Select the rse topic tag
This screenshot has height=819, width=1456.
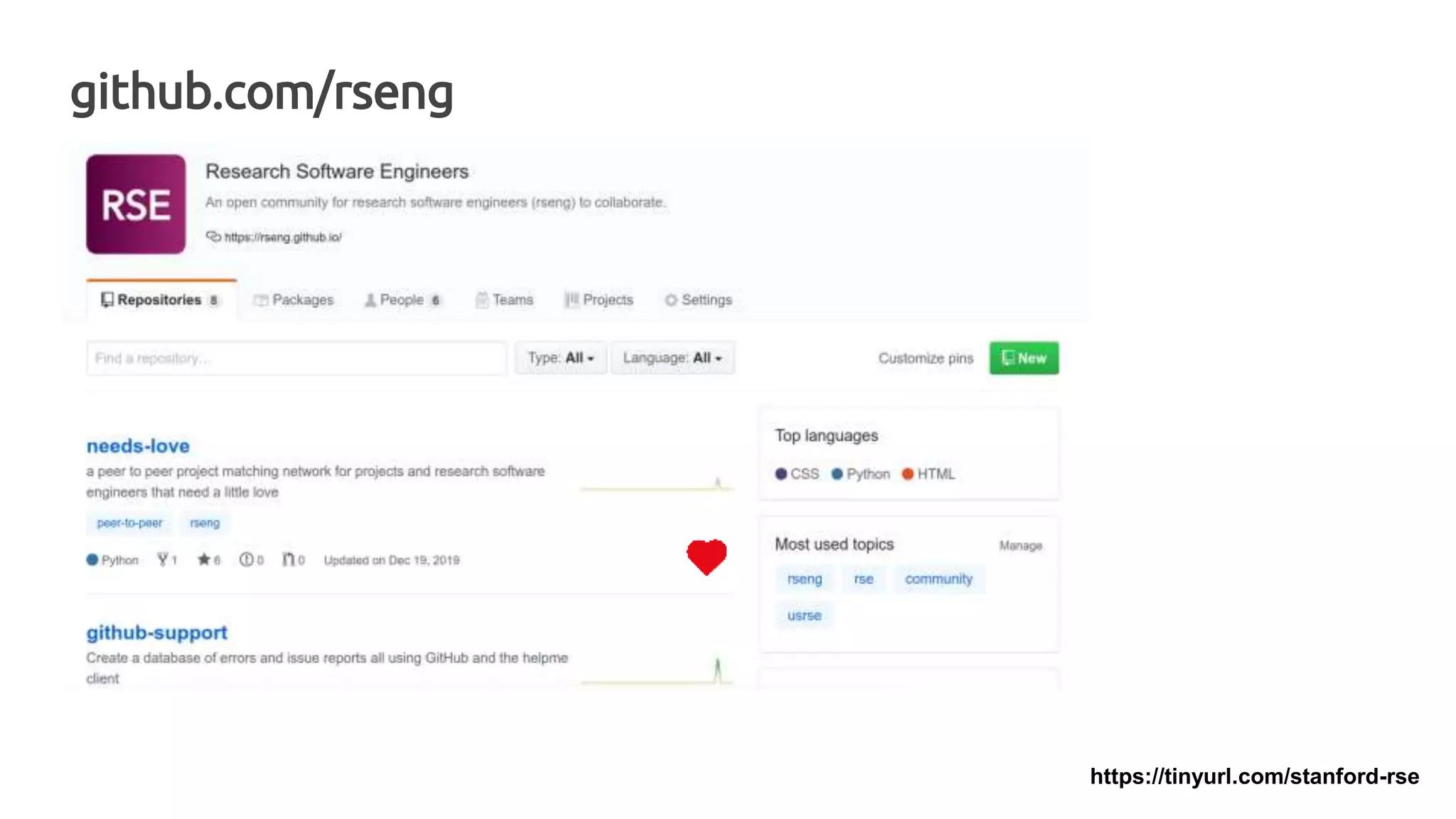pos(864,579)
